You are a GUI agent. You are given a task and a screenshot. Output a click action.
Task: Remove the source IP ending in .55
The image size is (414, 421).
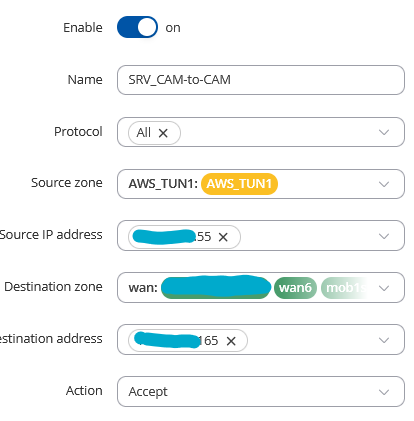(223, 237)
